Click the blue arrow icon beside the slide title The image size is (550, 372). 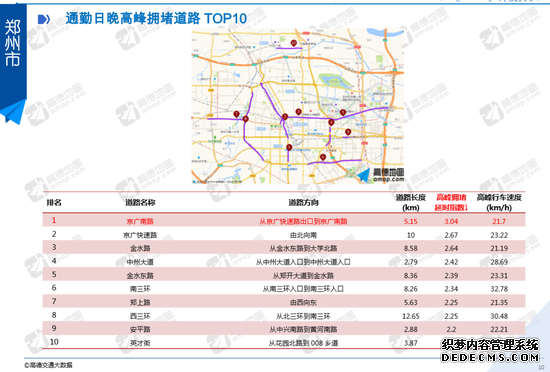pyautogui.click(x=44, y=19)
